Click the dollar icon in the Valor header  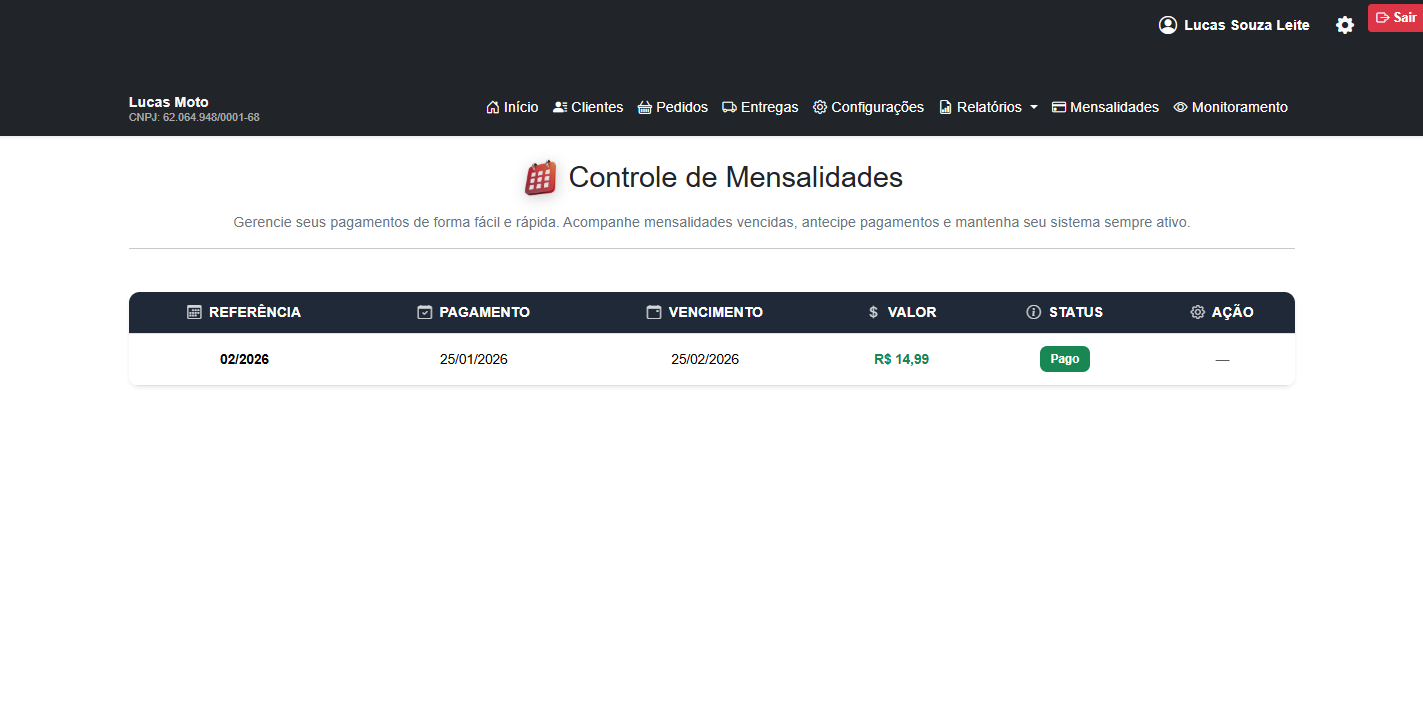[872, 312]
